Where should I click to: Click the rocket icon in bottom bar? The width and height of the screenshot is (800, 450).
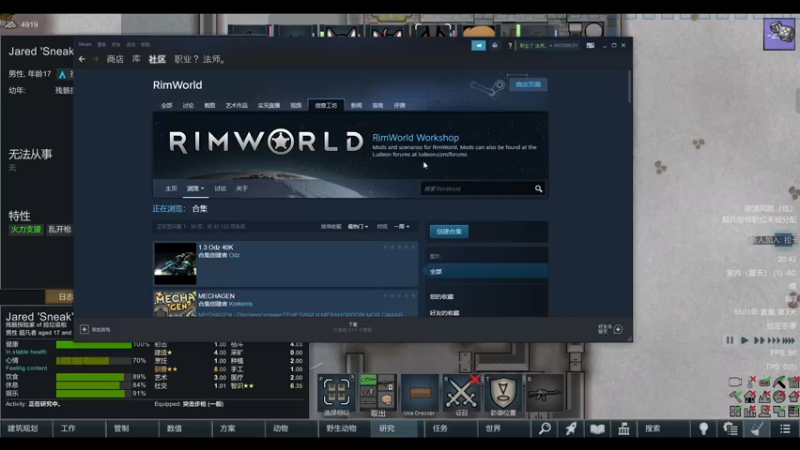(x=571, y=429)
